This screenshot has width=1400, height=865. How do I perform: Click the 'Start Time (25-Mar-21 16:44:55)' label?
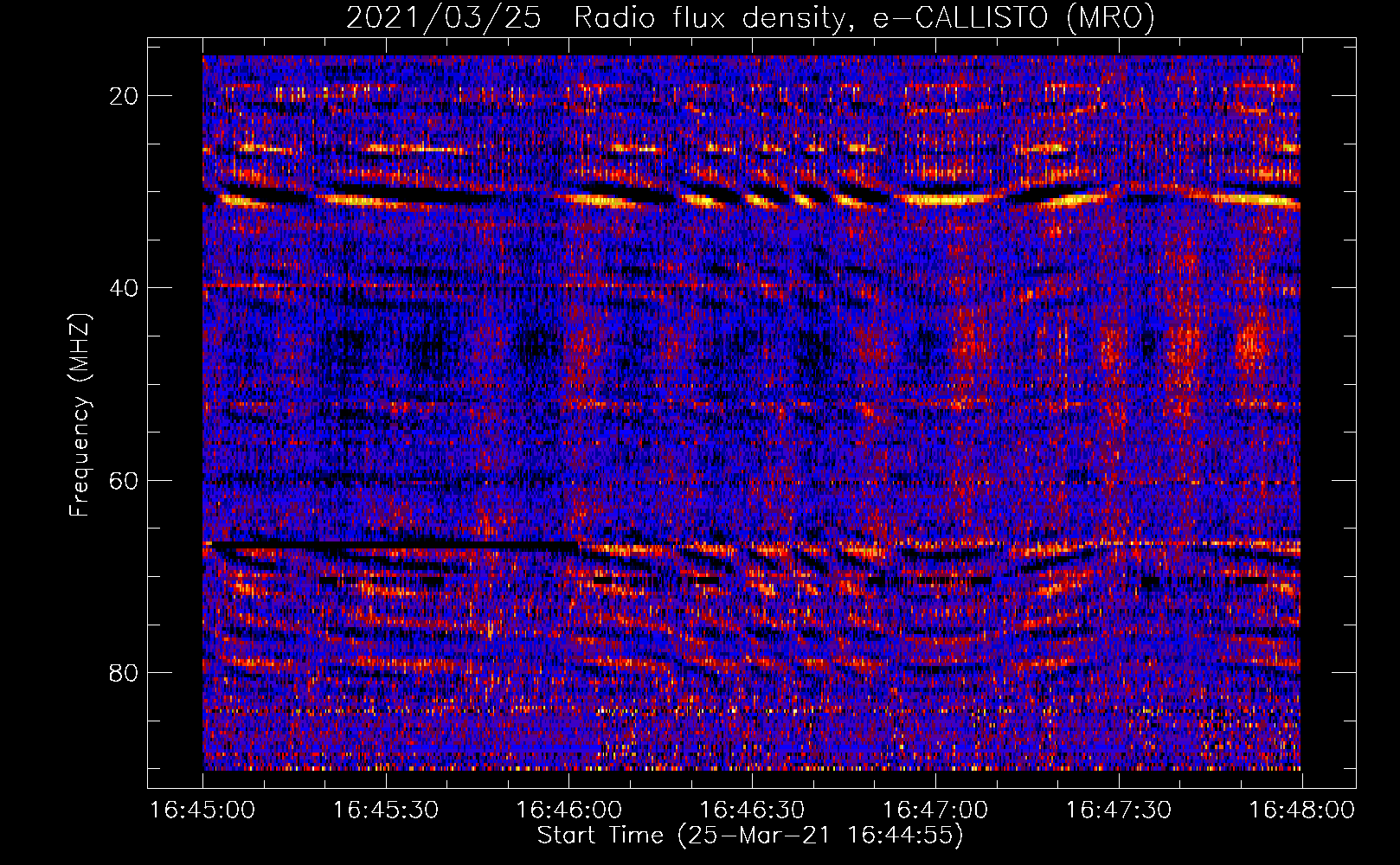click(750, 836)
